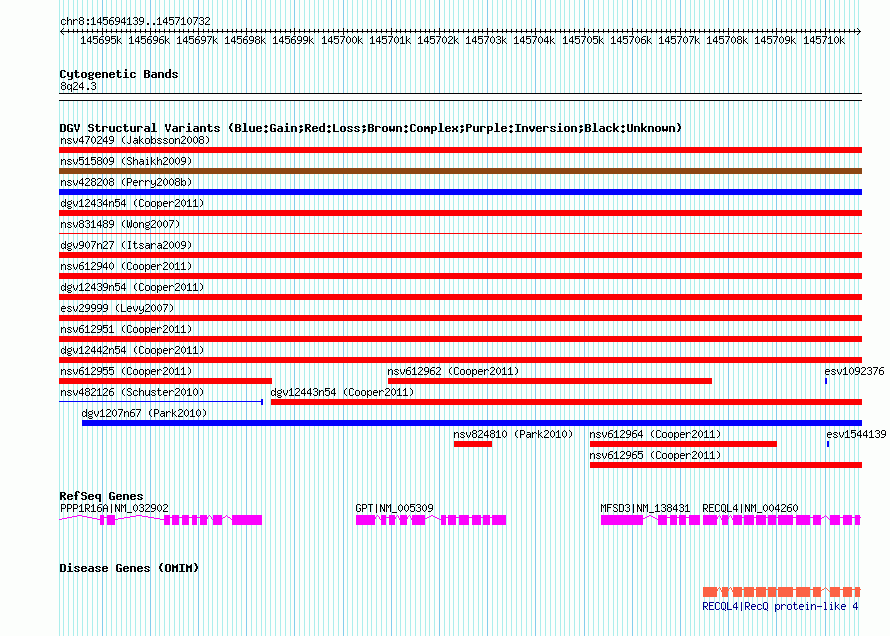Image resolution: width=890 pixels, height=636 pixels.
Task: Click the small blue esv1544139 marker
Action: pyautogui.click(x=828, y=444)
